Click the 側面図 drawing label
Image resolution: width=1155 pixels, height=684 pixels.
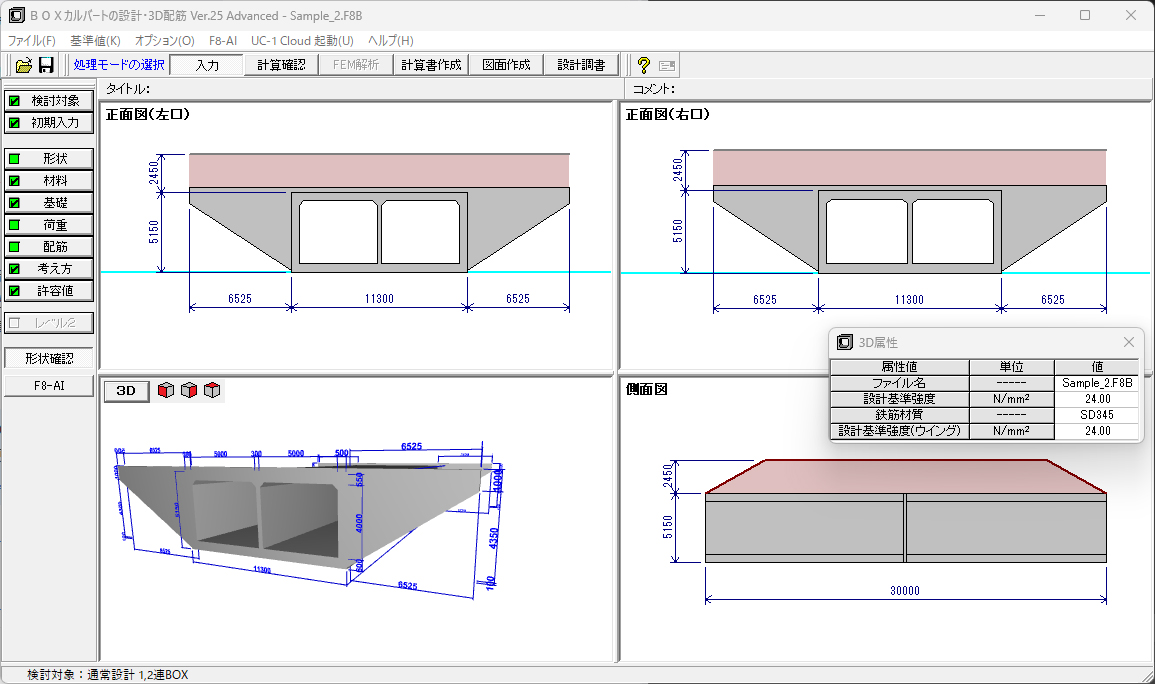click(x=647, y=389)
